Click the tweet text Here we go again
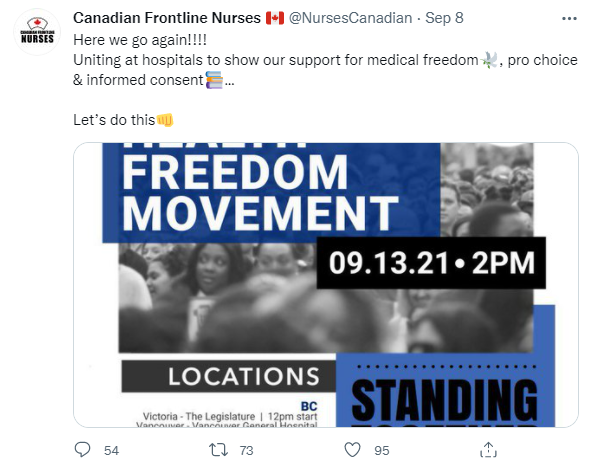The image size is (592, 468). click(140, 40)
